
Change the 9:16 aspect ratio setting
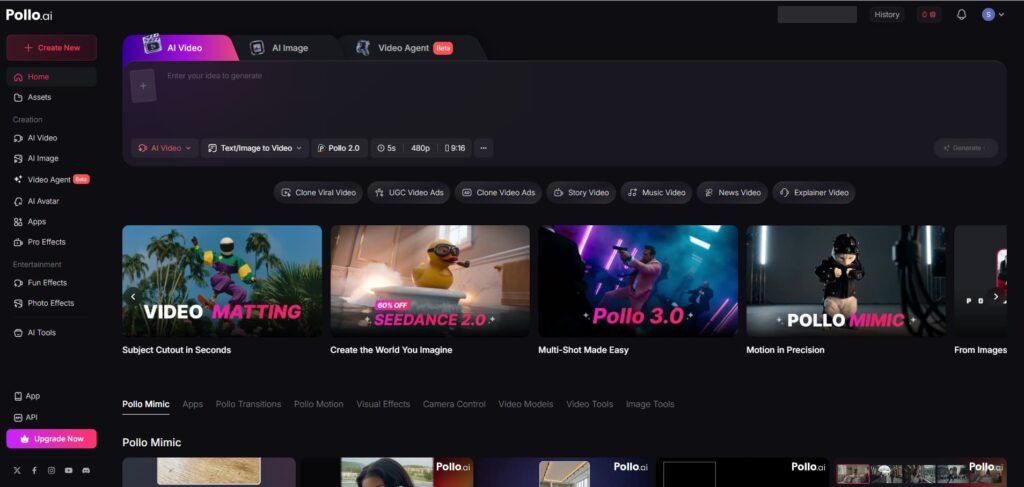pyautogui.click(x=455, y=148)
